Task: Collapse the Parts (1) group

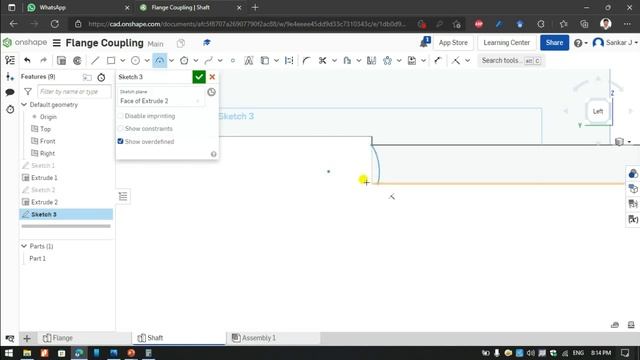Action: 24,246
